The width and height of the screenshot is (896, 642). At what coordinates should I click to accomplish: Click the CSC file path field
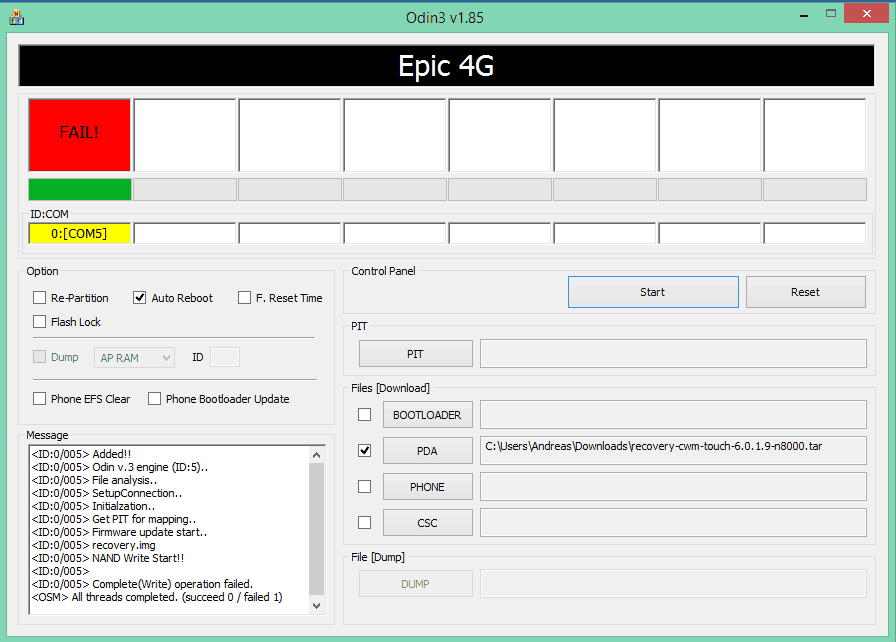[x=673, y=523]
